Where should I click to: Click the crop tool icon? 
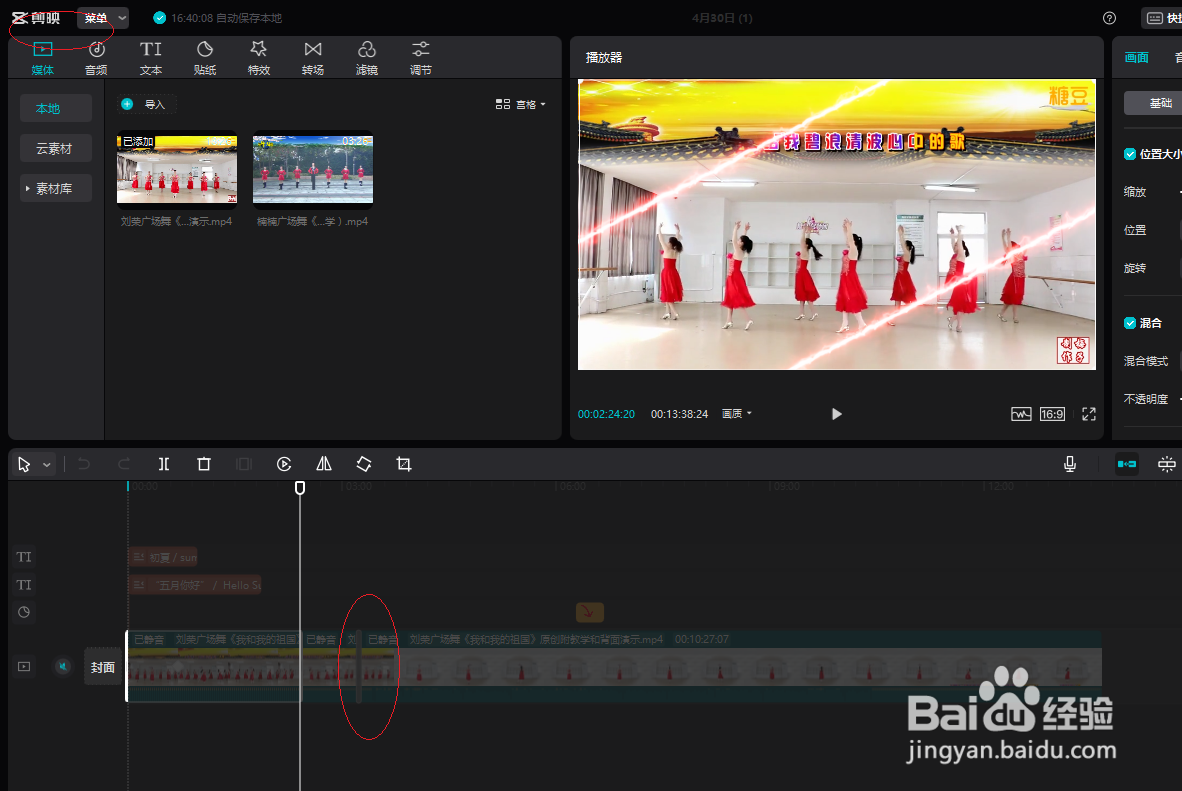(x=404, y=464)
